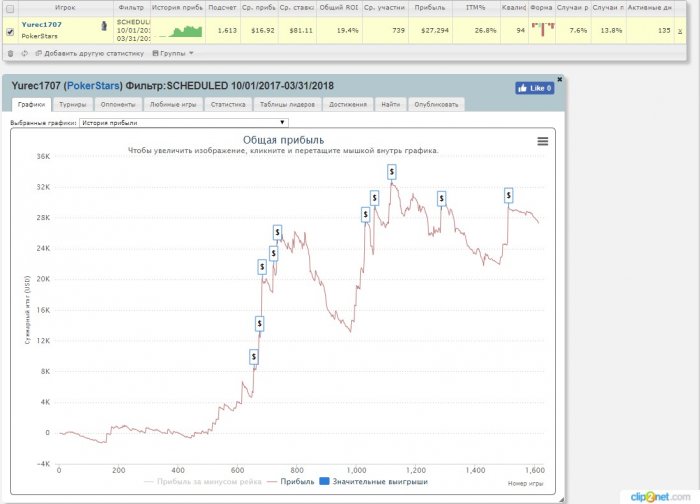Screen dimensions: 700x504
Task: Switch to the Графики tab
Action: point(31,104)
